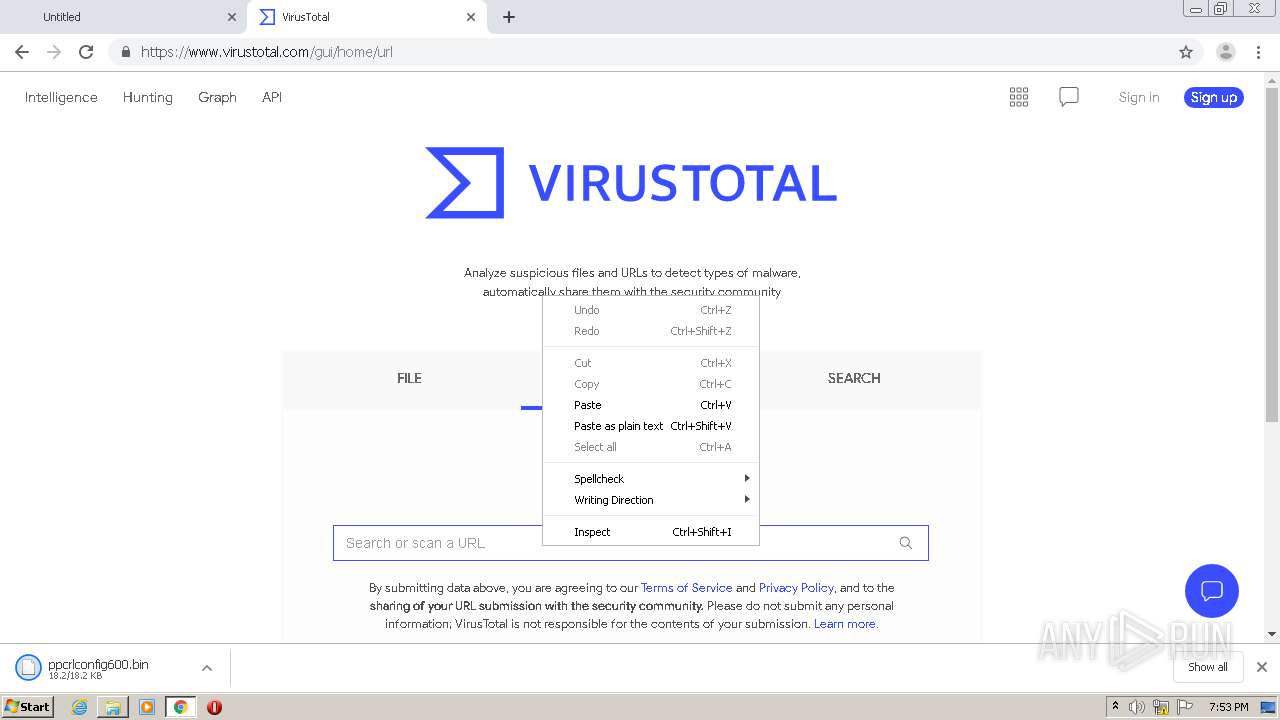
Task: Open the comments speech bubble in header
Action: pyautogui.click(x=1069, y=97)
